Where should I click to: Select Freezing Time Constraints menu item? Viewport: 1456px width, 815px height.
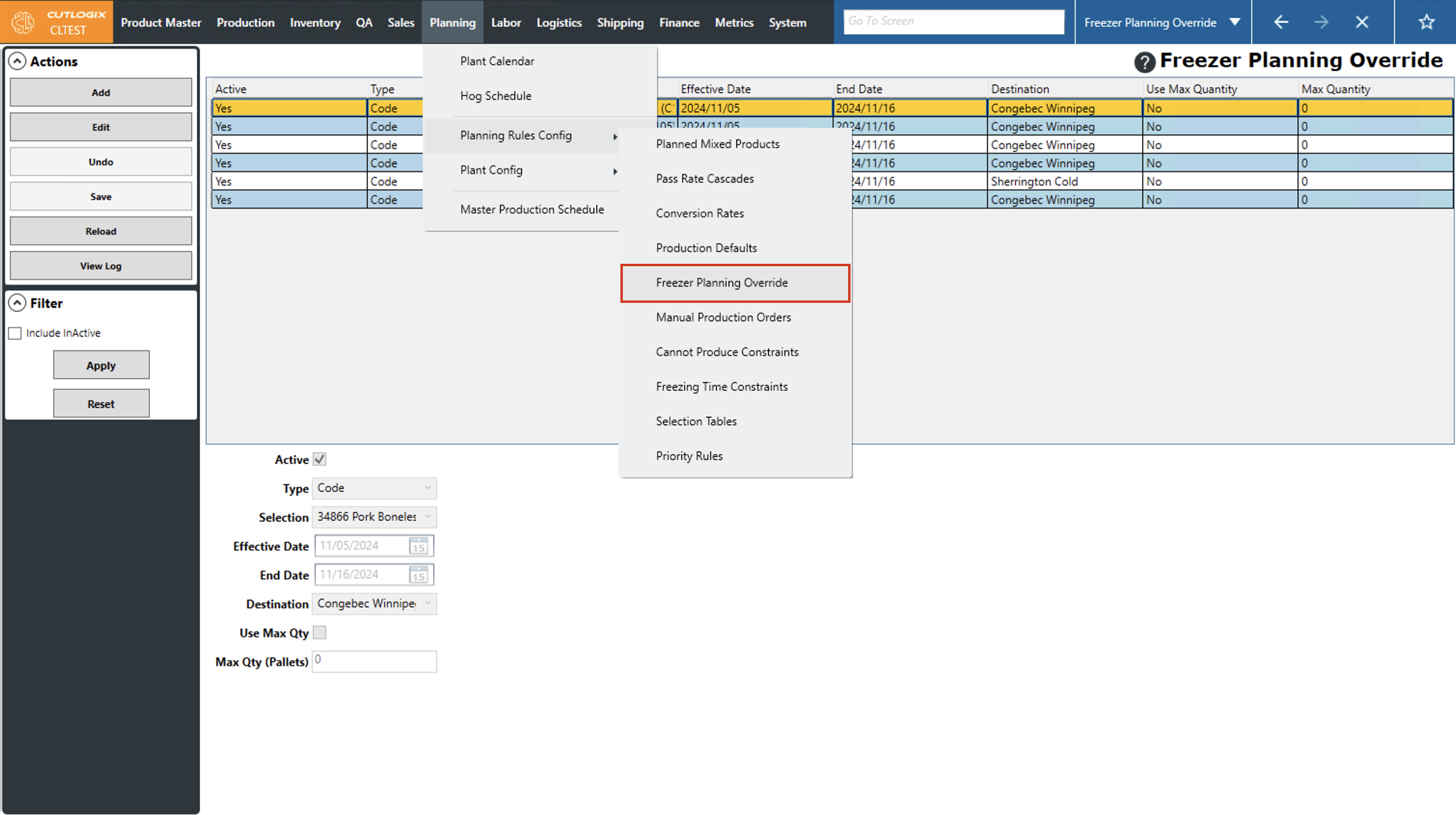(x=721, y=387)
